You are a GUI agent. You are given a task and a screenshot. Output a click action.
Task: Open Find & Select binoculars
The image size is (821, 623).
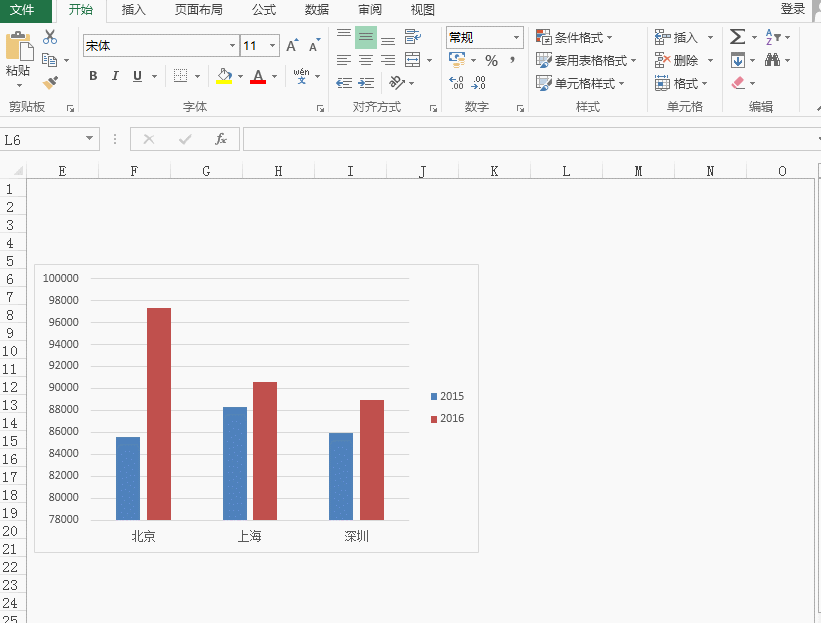click(772, 60)
